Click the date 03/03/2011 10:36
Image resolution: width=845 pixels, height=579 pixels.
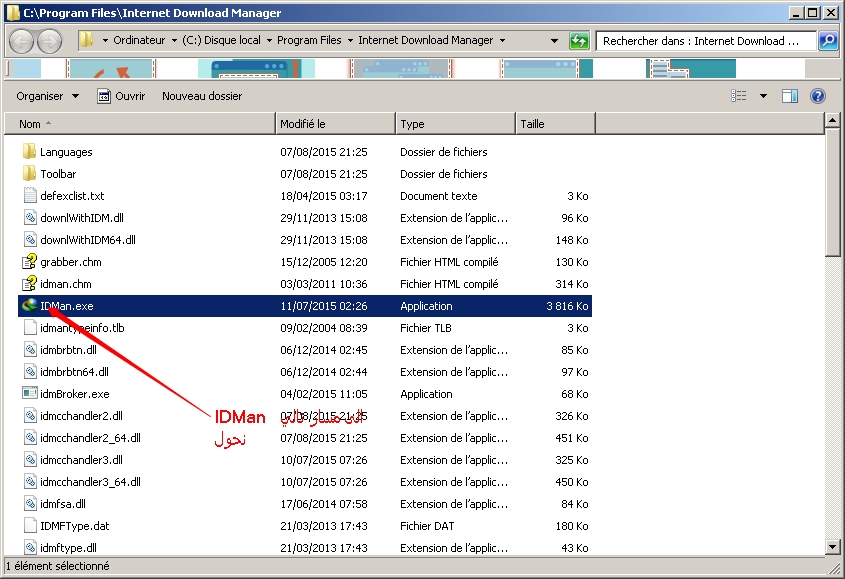pyautogui.click(x=324, y=284)
